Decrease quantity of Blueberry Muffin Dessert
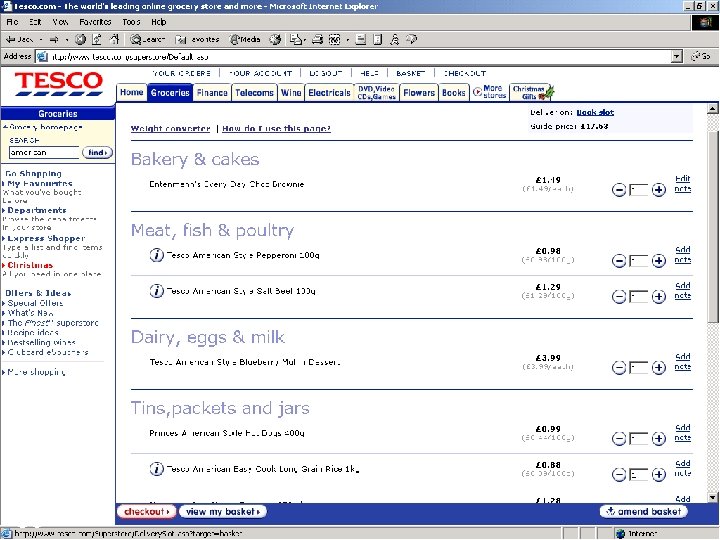Viewport: 720px width, 540px height. (619, 367)
